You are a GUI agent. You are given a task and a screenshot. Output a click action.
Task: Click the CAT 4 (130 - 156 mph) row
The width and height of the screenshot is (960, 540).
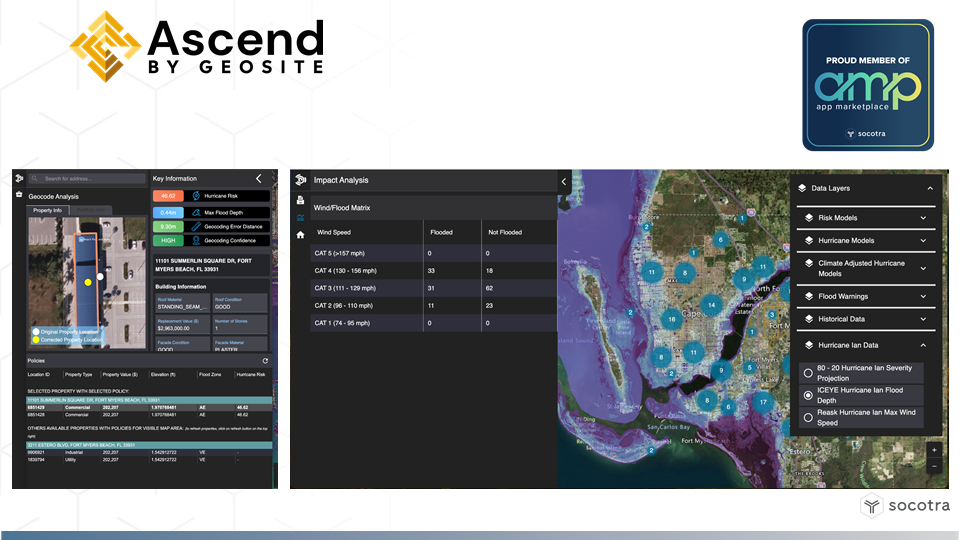433,271
